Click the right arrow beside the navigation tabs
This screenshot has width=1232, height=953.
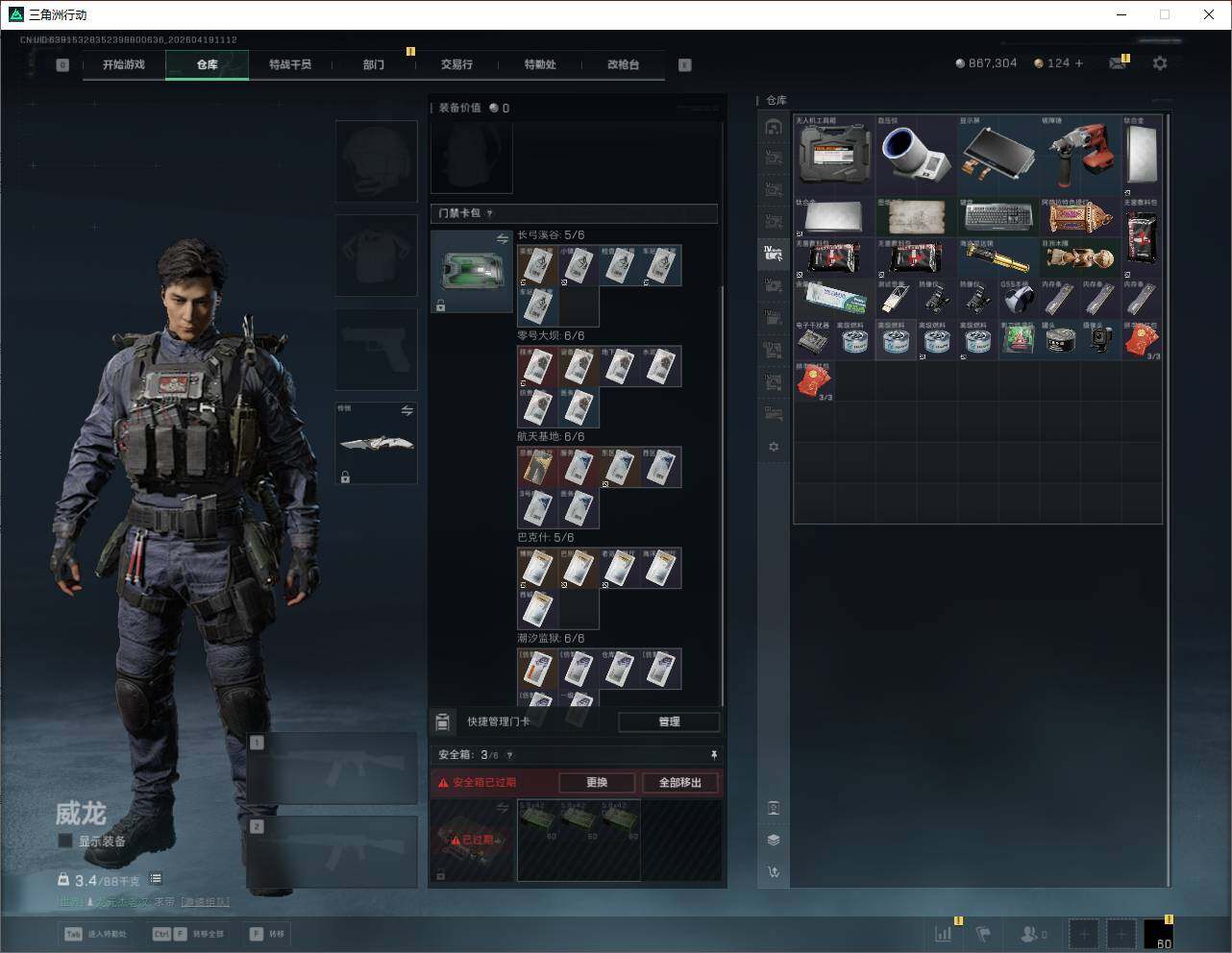point(685,65)
